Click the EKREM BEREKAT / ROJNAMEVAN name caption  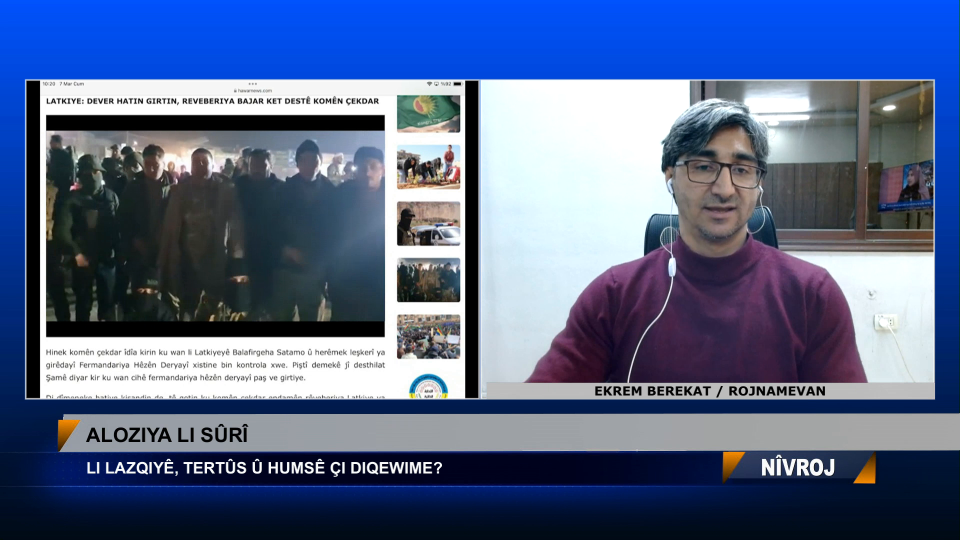pyautogui.click(x=709, y=391)
